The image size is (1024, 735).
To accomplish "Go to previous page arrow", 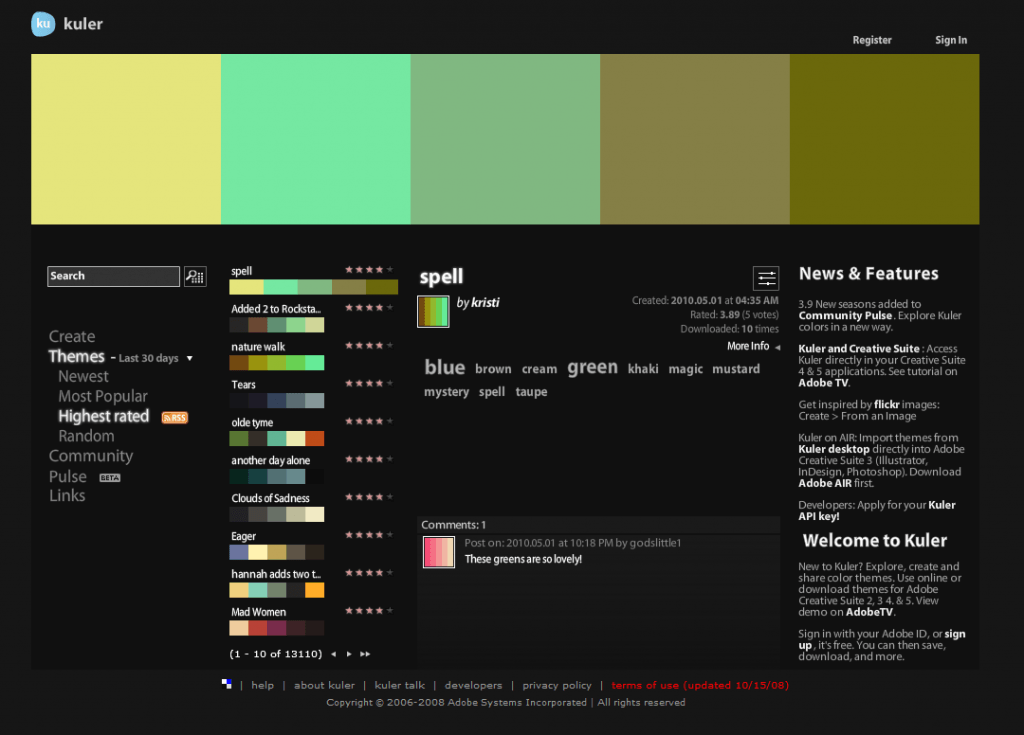I will [x=334, y=654].
